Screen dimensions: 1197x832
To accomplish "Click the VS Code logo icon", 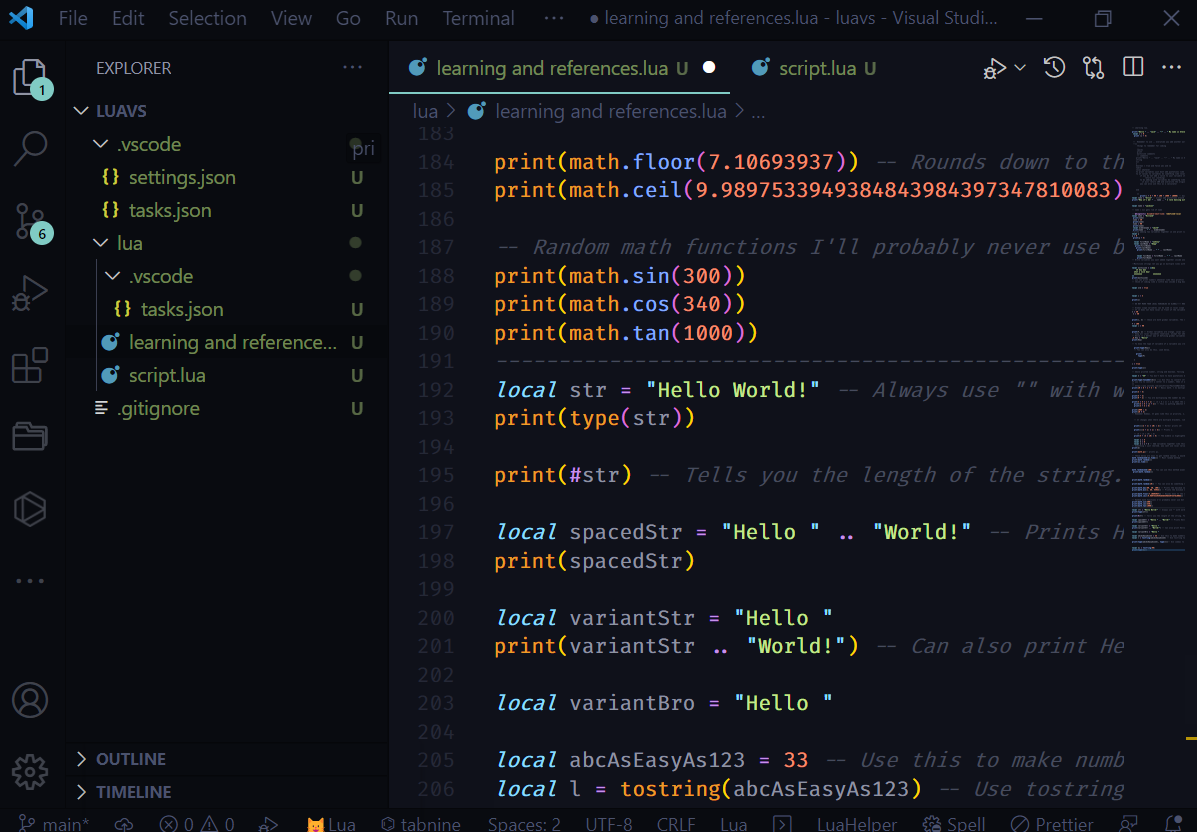I will click(21, 18).
